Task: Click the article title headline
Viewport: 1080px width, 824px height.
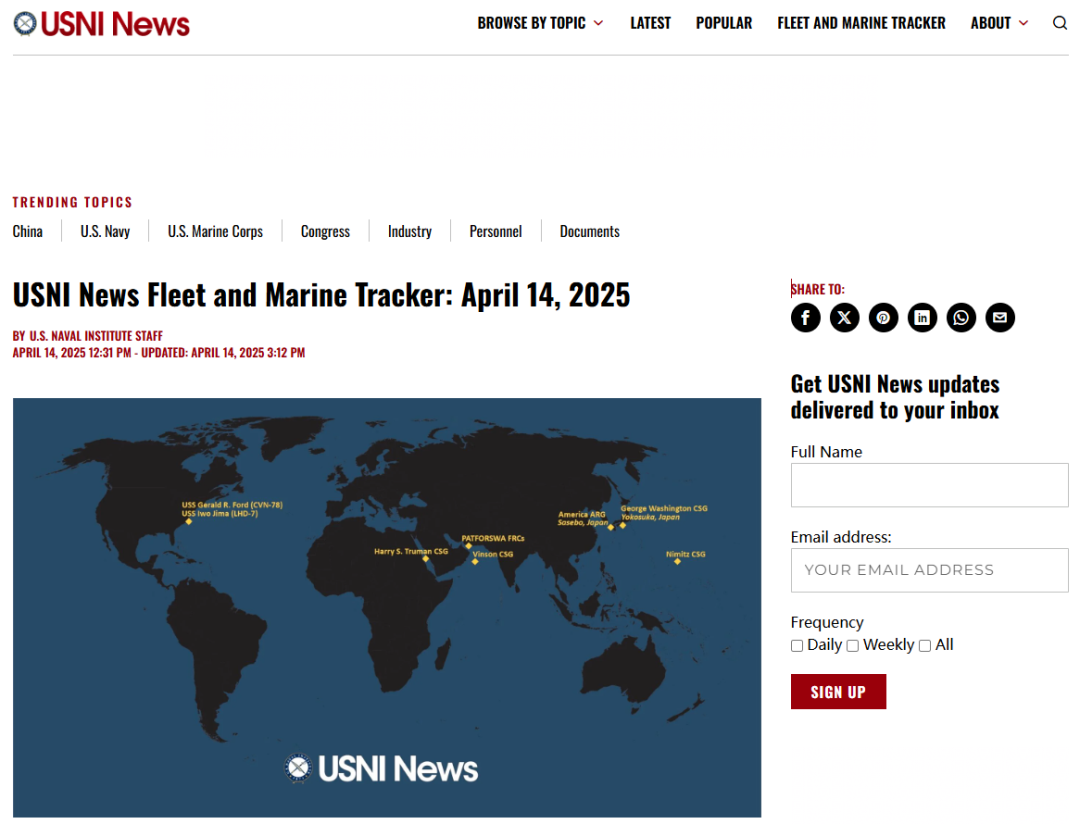Action: [321, 296]
